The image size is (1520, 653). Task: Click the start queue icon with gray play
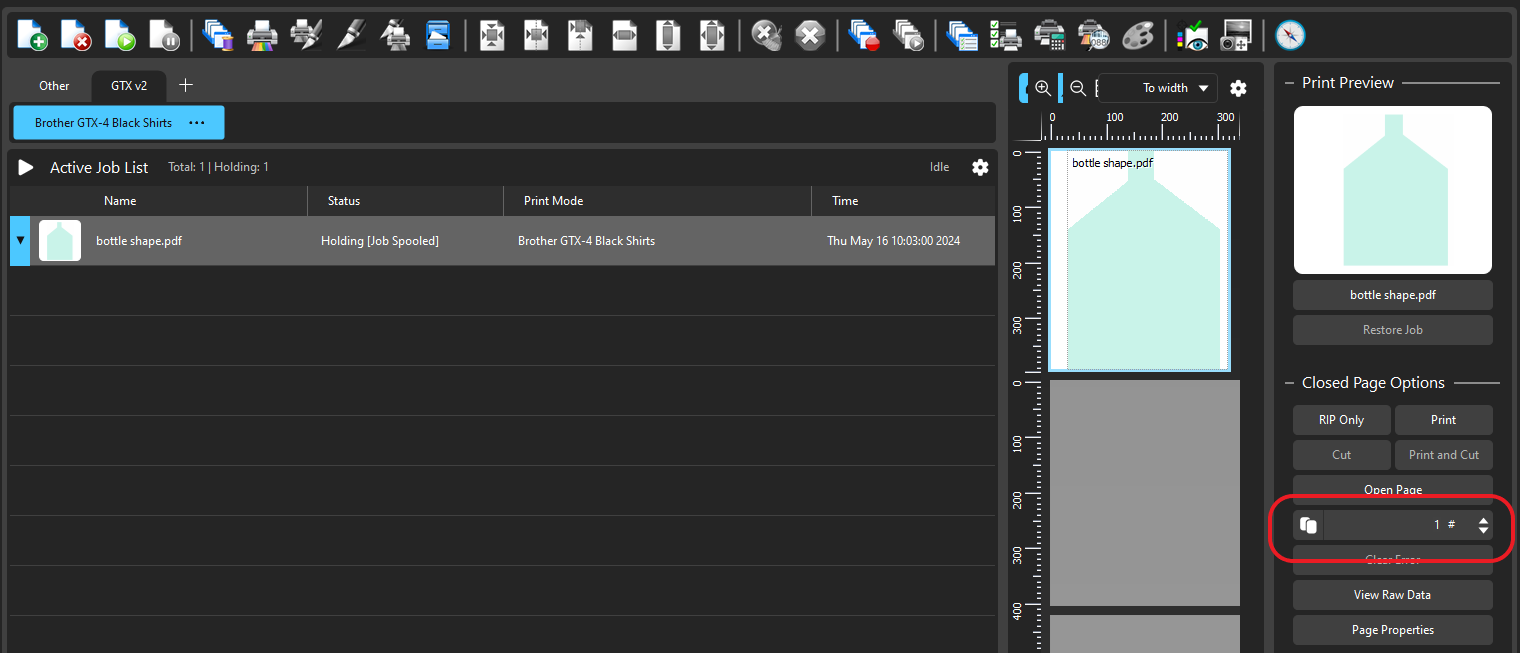click(x=908, y=36)
